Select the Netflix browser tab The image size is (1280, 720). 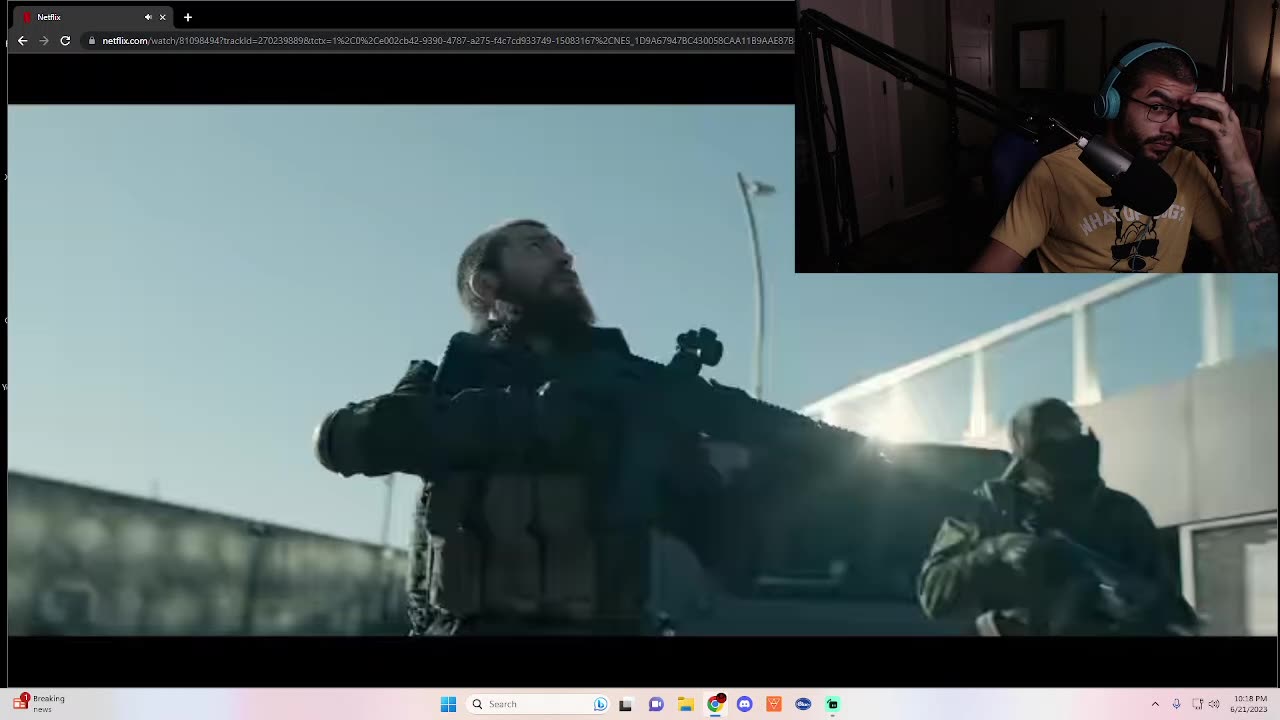(x=90, y=17)
